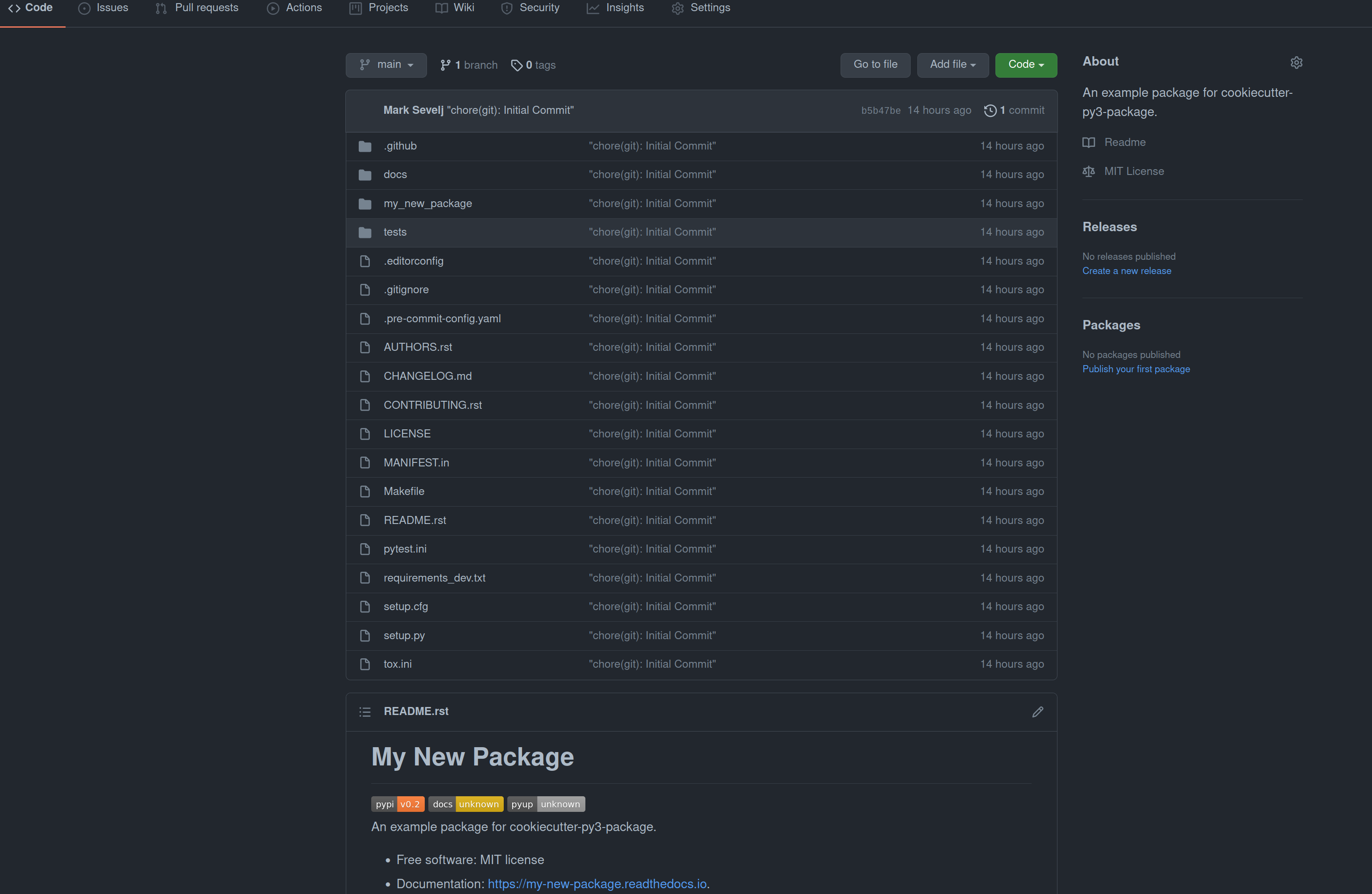1372x894 pixels.
Task: Open the Wiki tab
Action: [x=455, y=8]
